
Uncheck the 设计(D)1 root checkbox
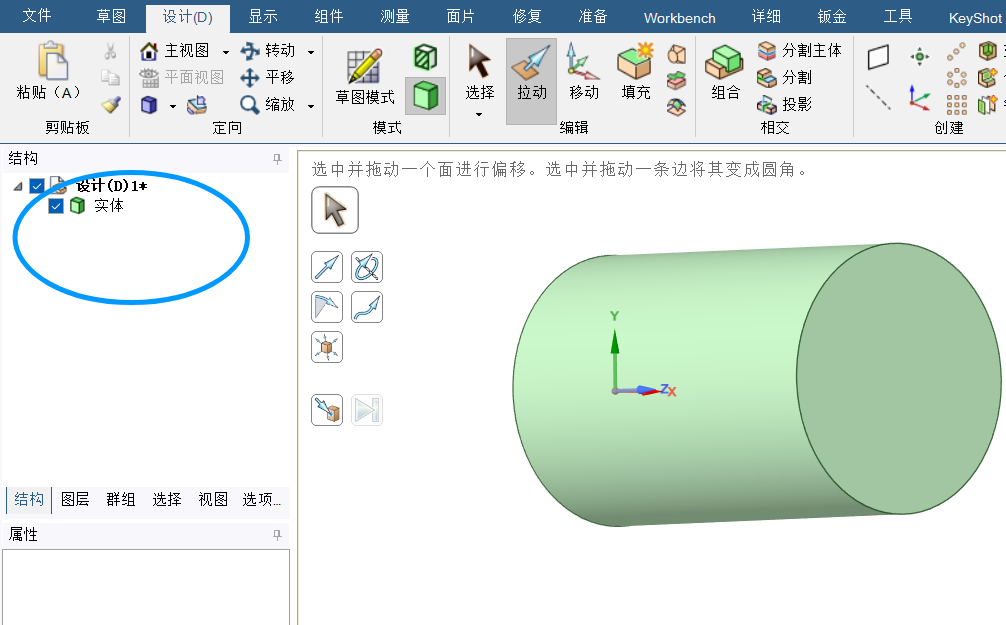pyautogui.click(x=37, y=186)
